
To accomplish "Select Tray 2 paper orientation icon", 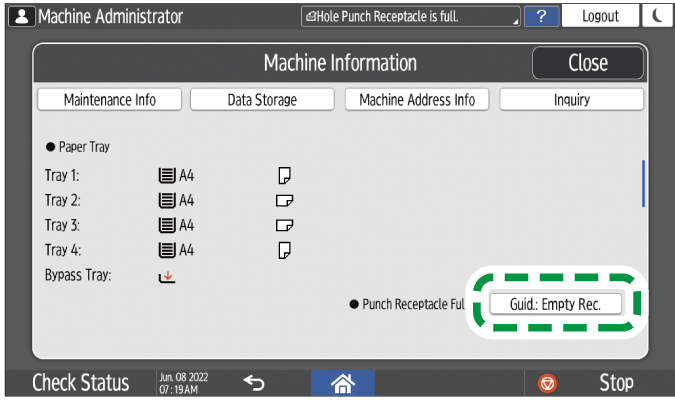I will coord(284,201).
